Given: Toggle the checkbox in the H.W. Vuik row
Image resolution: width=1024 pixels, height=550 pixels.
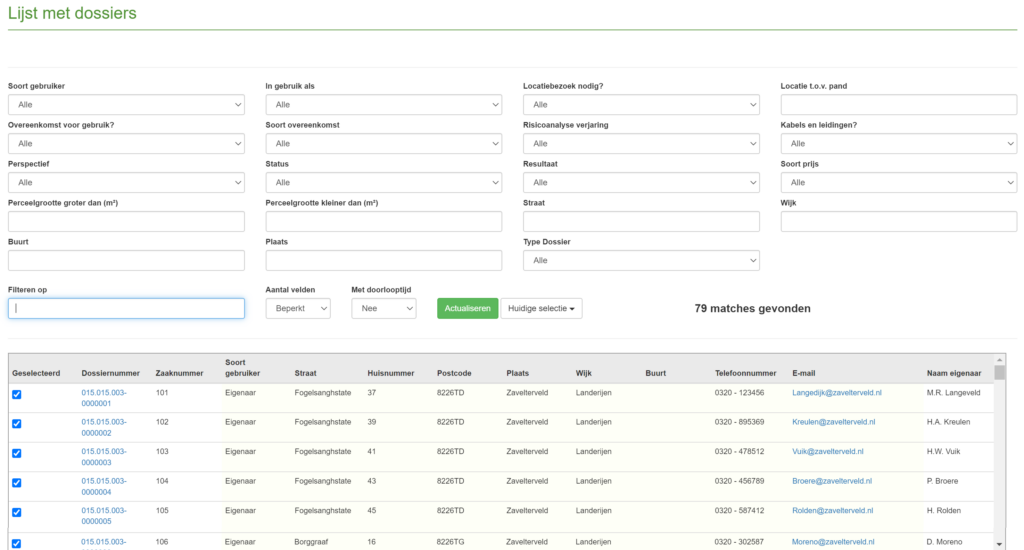Looking at the screenshot, I should click(16, 453).
